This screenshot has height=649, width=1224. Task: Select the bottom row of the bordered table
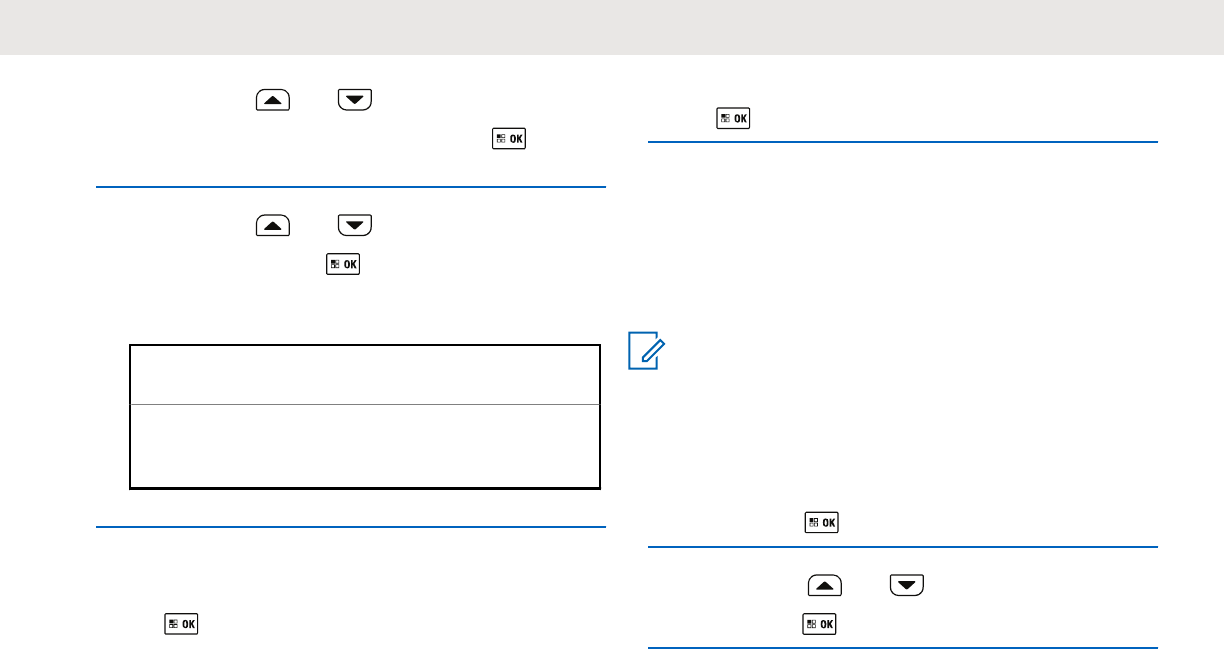(365, 446)
